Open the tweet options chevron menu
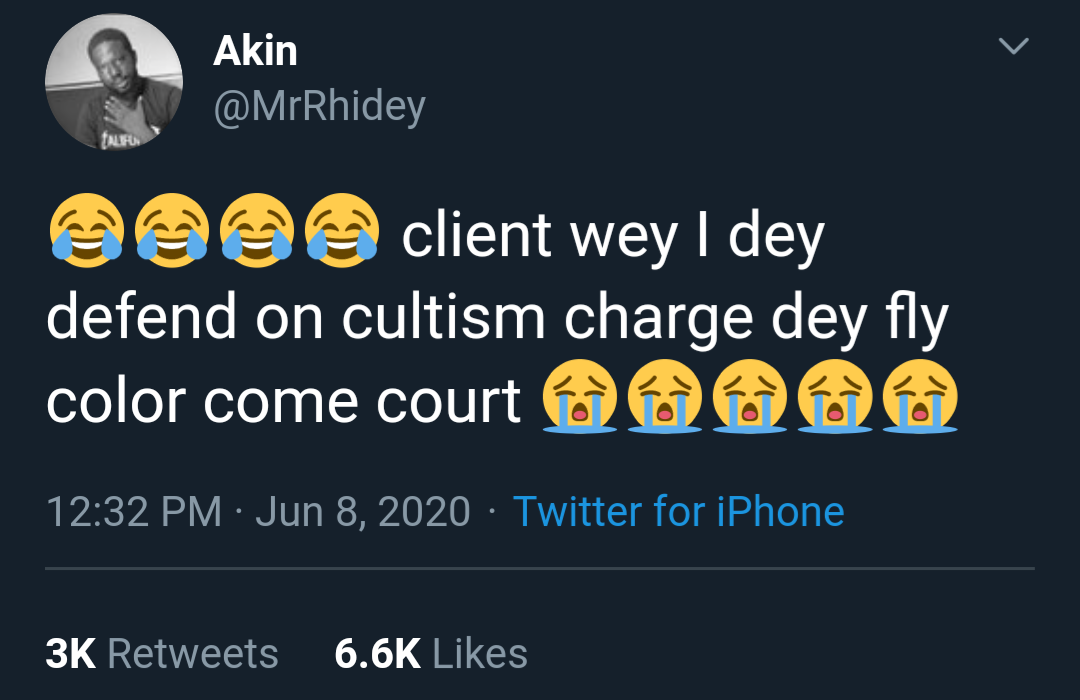Image resolution: width=1080 pixels, height=700 pixels. [1014, 48]
